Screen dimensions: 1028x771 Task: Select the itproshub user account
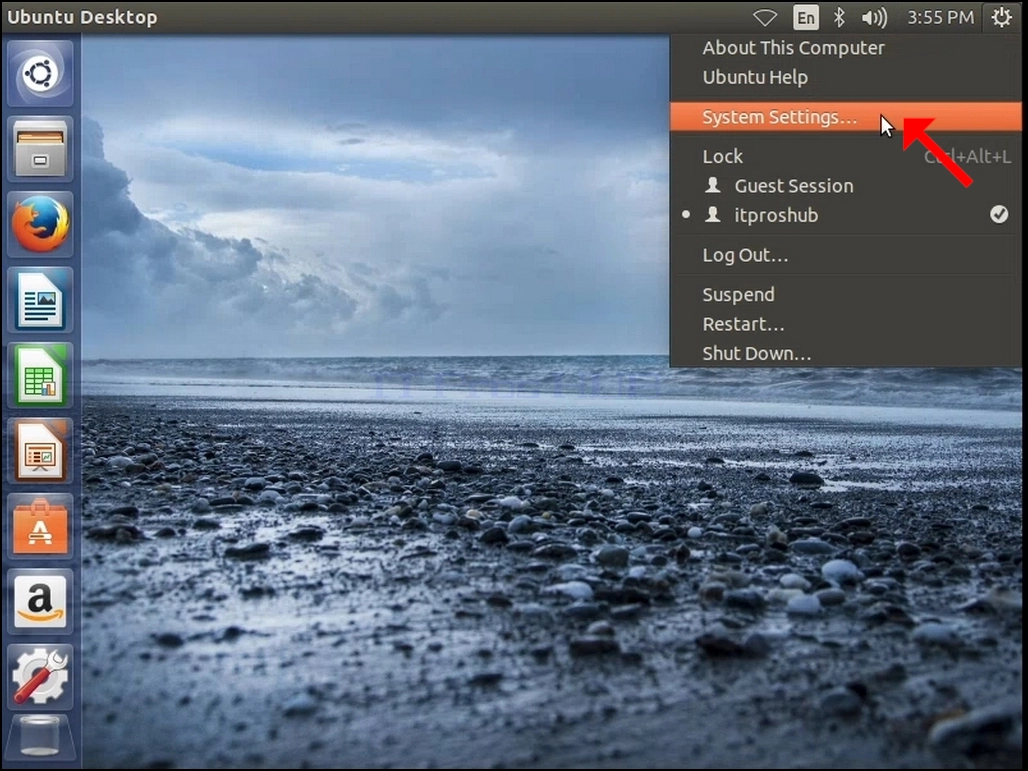pos(846,215)
